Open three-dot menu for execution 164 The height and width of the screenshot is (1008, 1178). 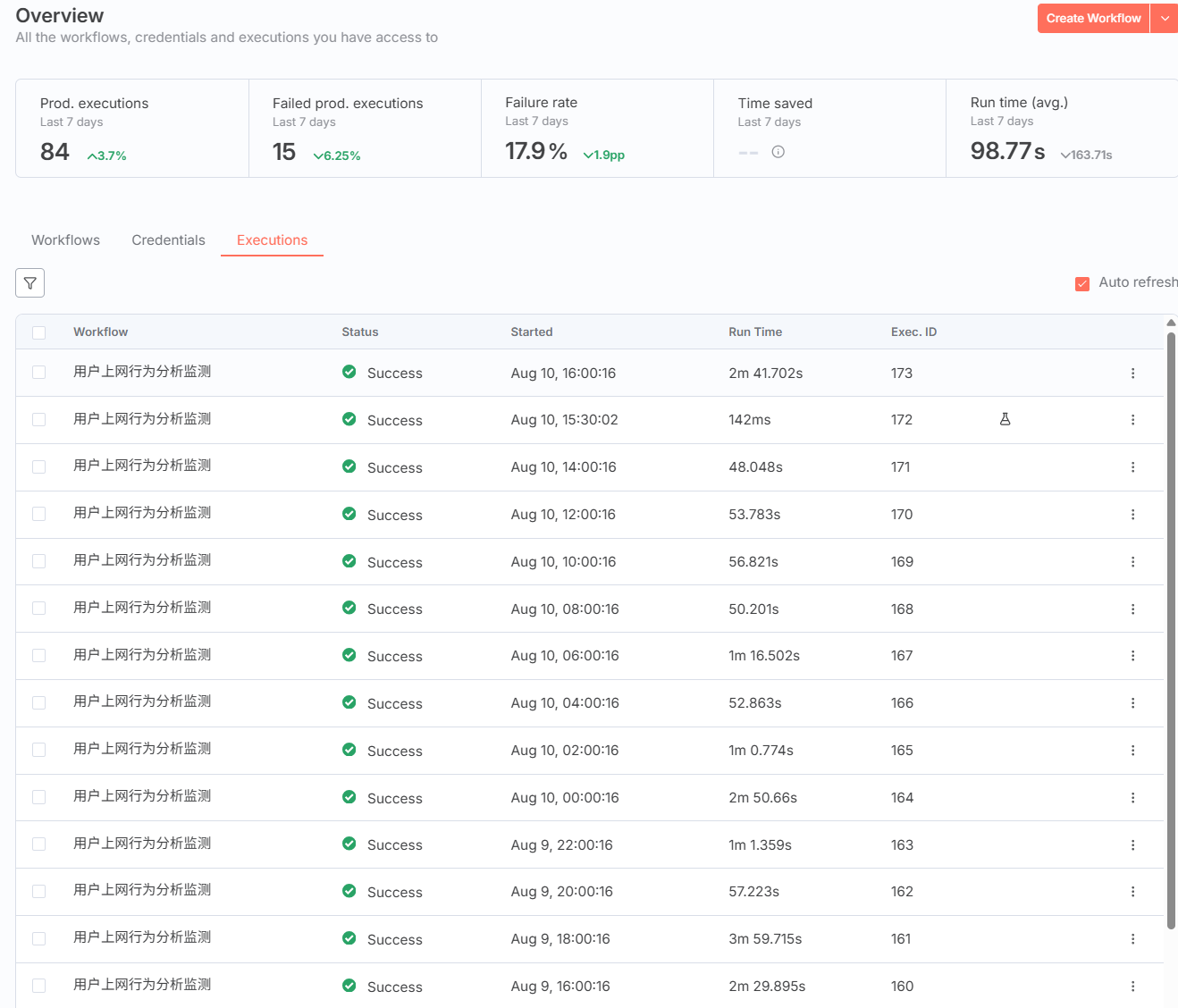(1132, 798)
